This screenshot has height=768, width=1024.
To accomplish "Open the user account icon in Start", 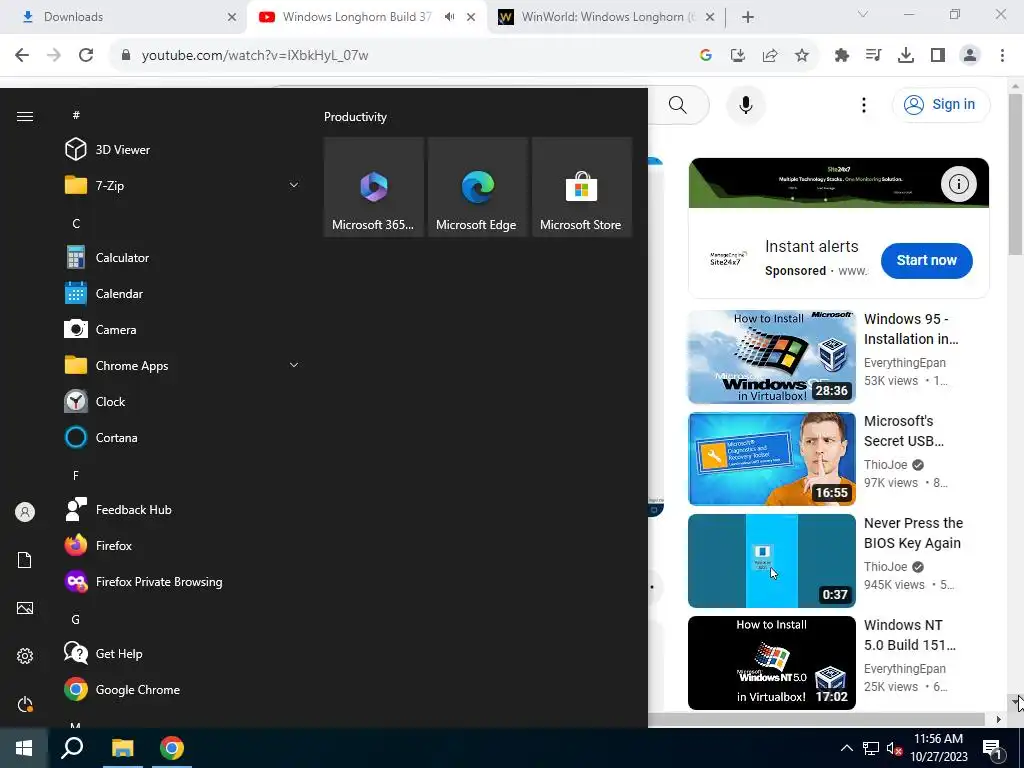I will click(25, 512).
